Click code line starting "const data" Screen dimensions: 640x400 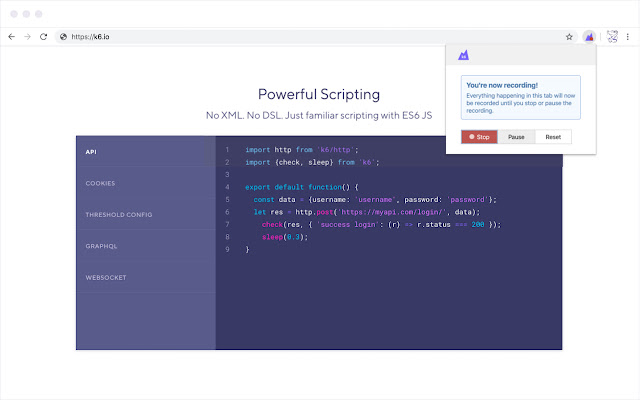pyautogui.click(x=375, y=200)
